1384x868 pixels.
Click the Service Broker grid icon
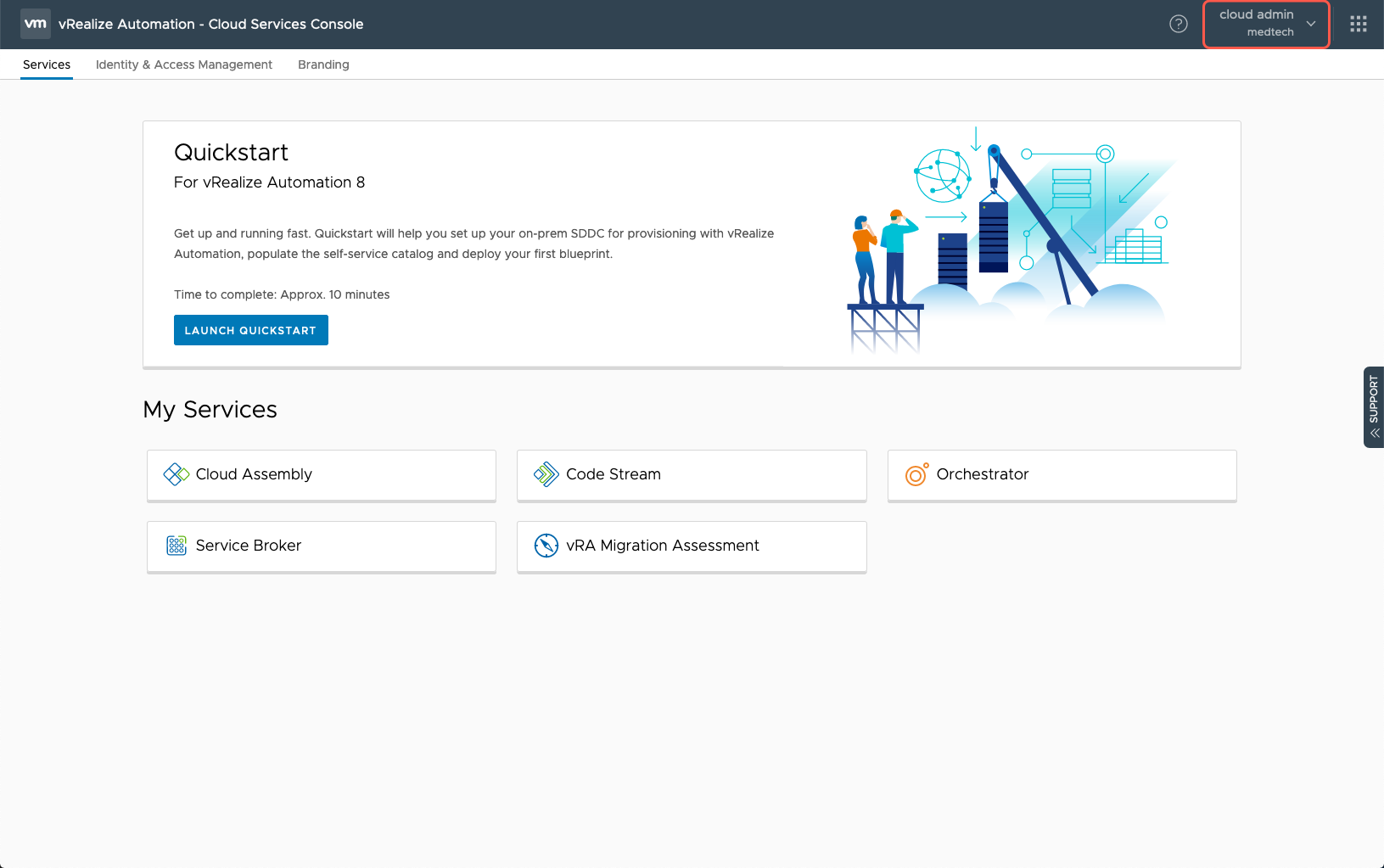coord(176,546)
